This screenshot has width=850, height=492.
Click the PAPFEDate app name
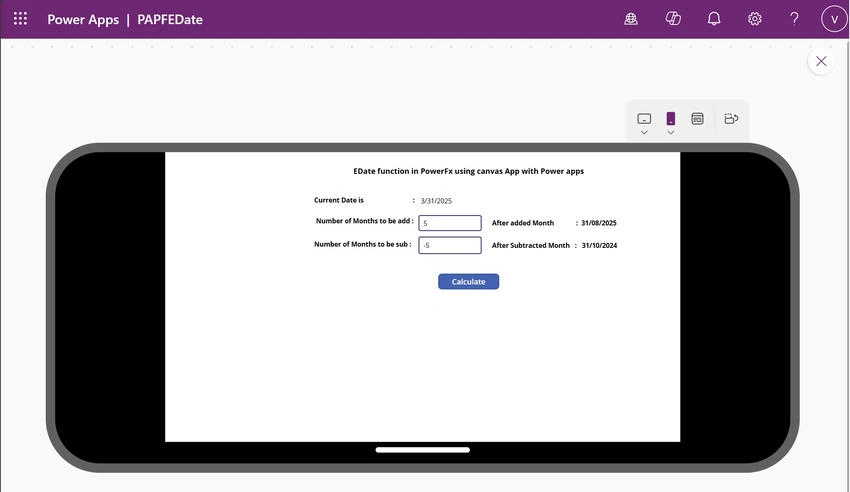170,20
